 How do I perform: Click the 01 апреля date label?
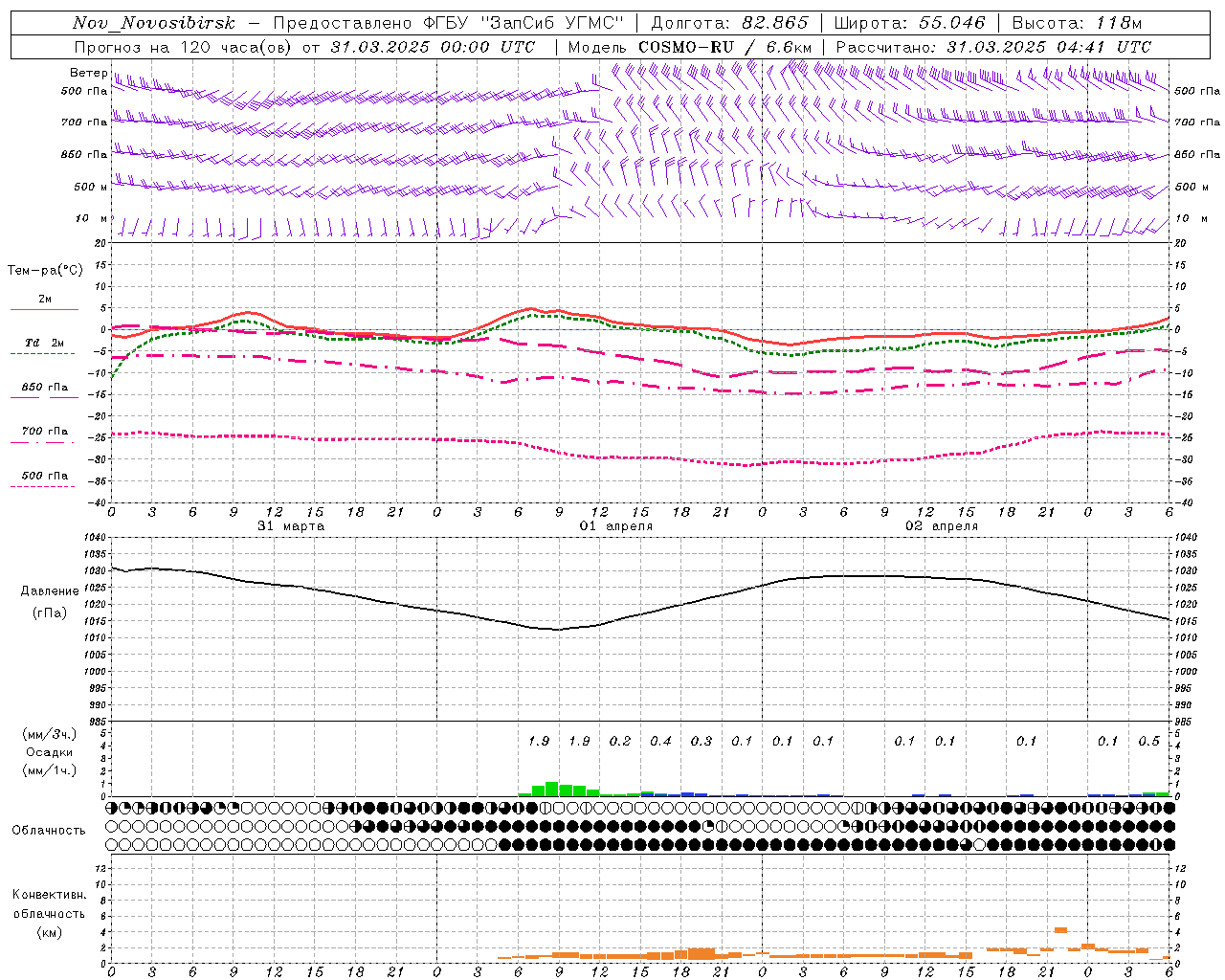tap(615, 526)
